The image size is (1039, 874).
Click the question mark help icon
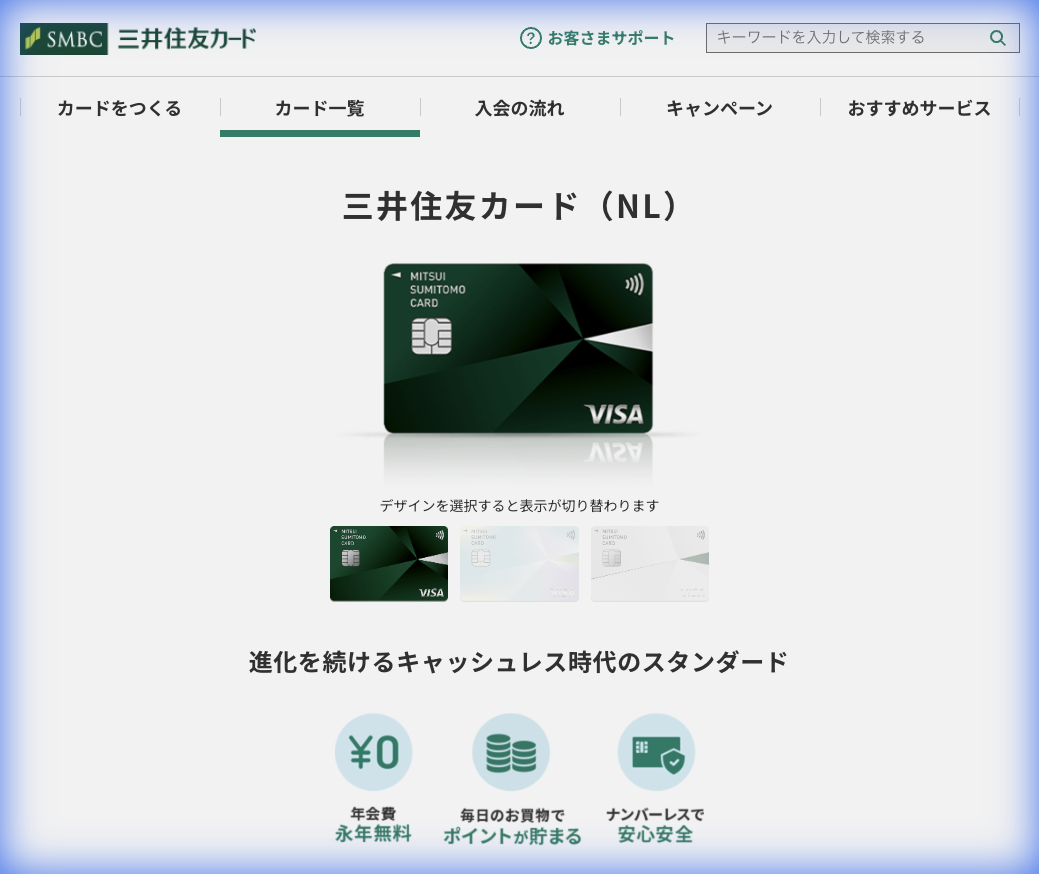coord(531,38)
